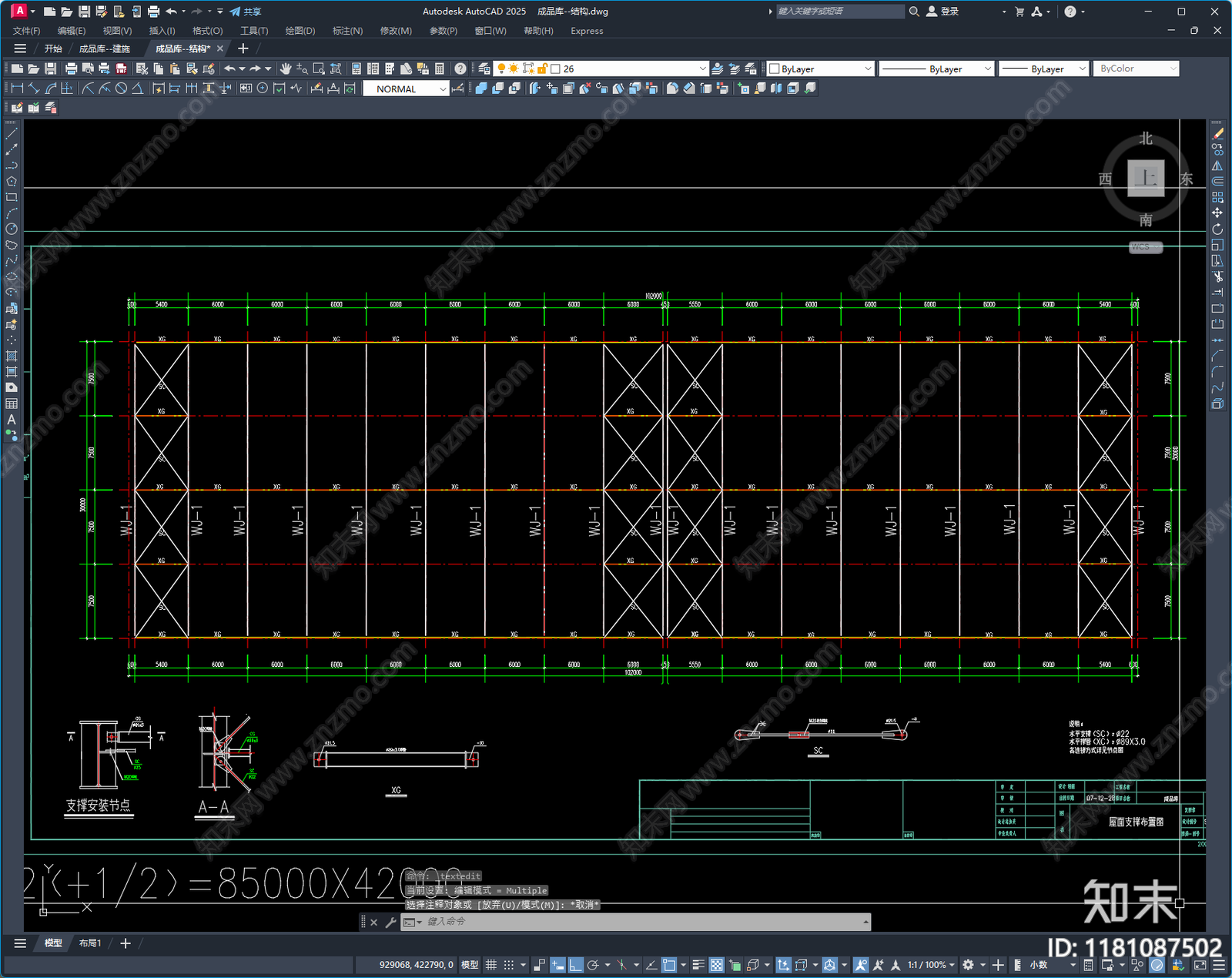Screen dimensions: 1232x978
Task: Toggle Ortho mode in status bar
Action: point(575,965)
